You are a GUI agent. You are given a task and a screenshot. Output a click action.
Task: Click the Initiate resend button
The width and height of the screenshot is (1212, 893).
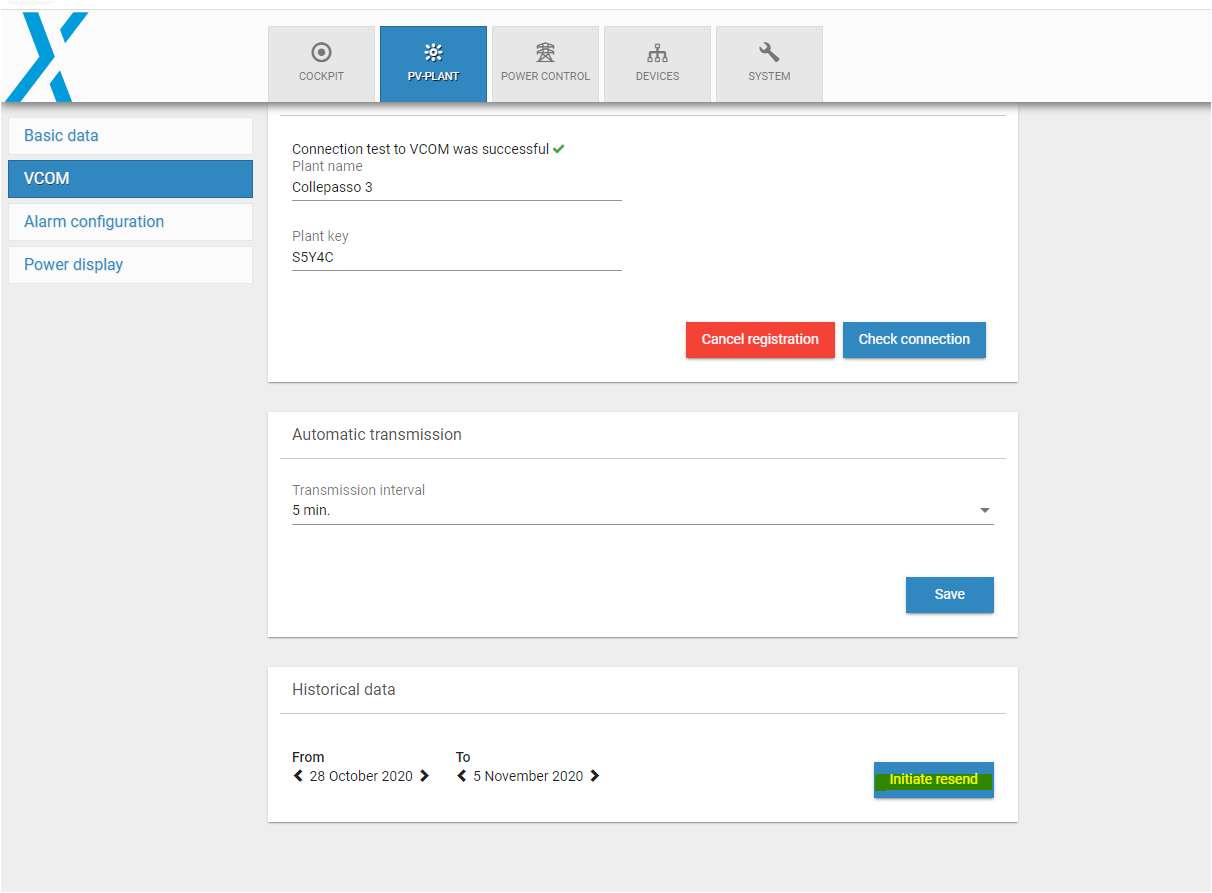(x=934, y=780)
